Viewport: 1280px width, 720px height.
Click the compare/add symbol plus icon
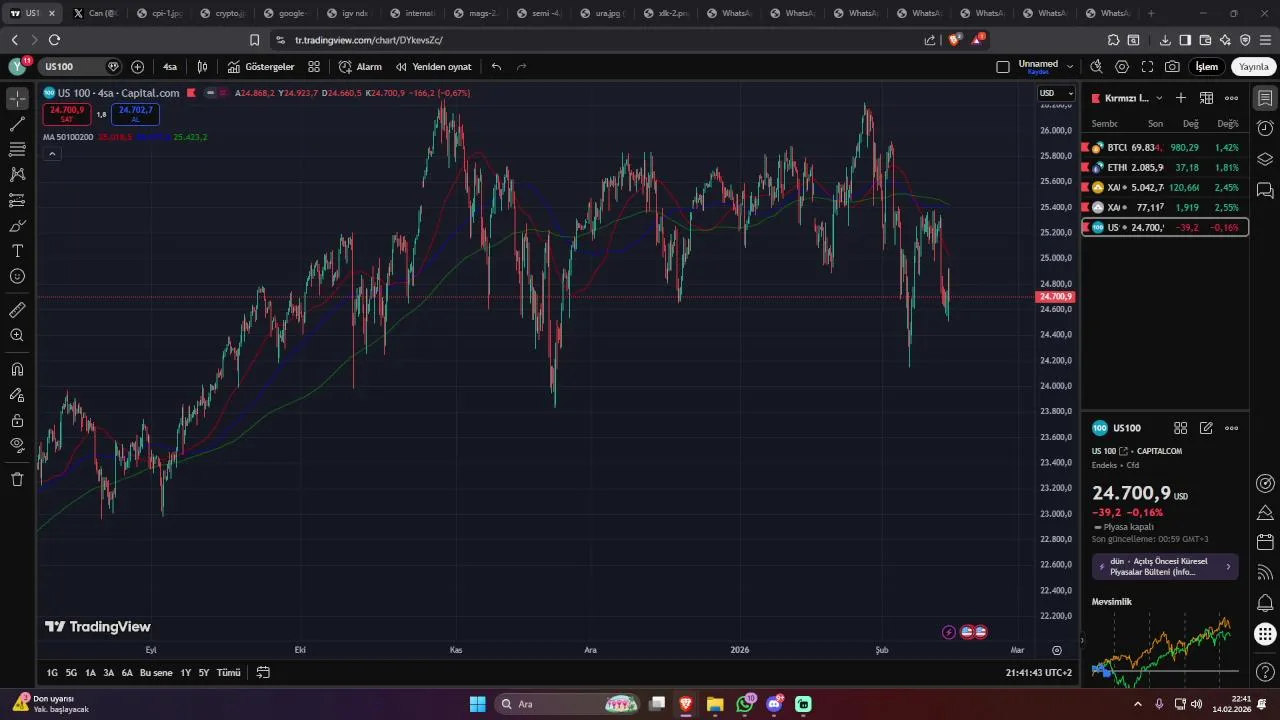[138, 67]
